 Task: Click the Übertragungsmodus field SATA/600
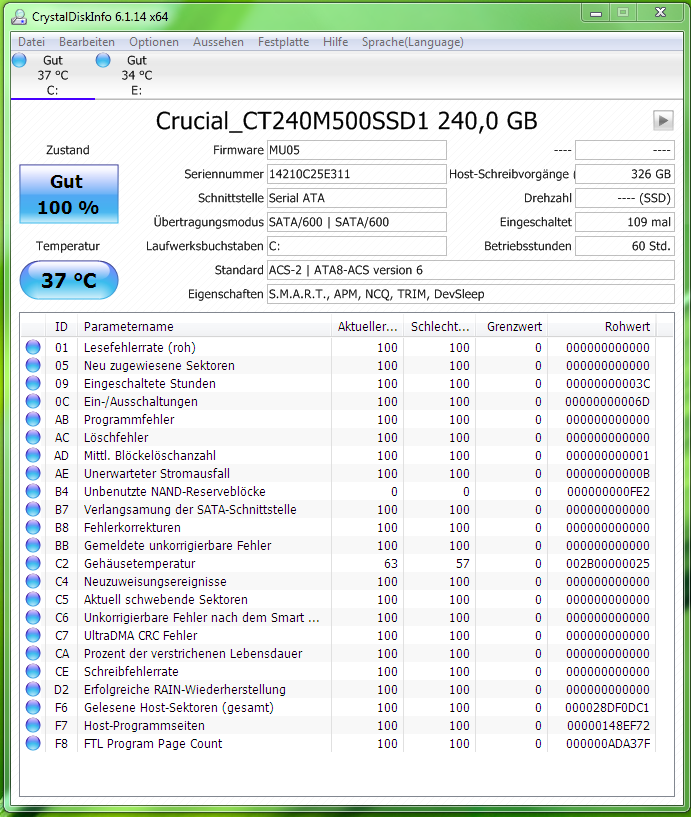point(356,222)
